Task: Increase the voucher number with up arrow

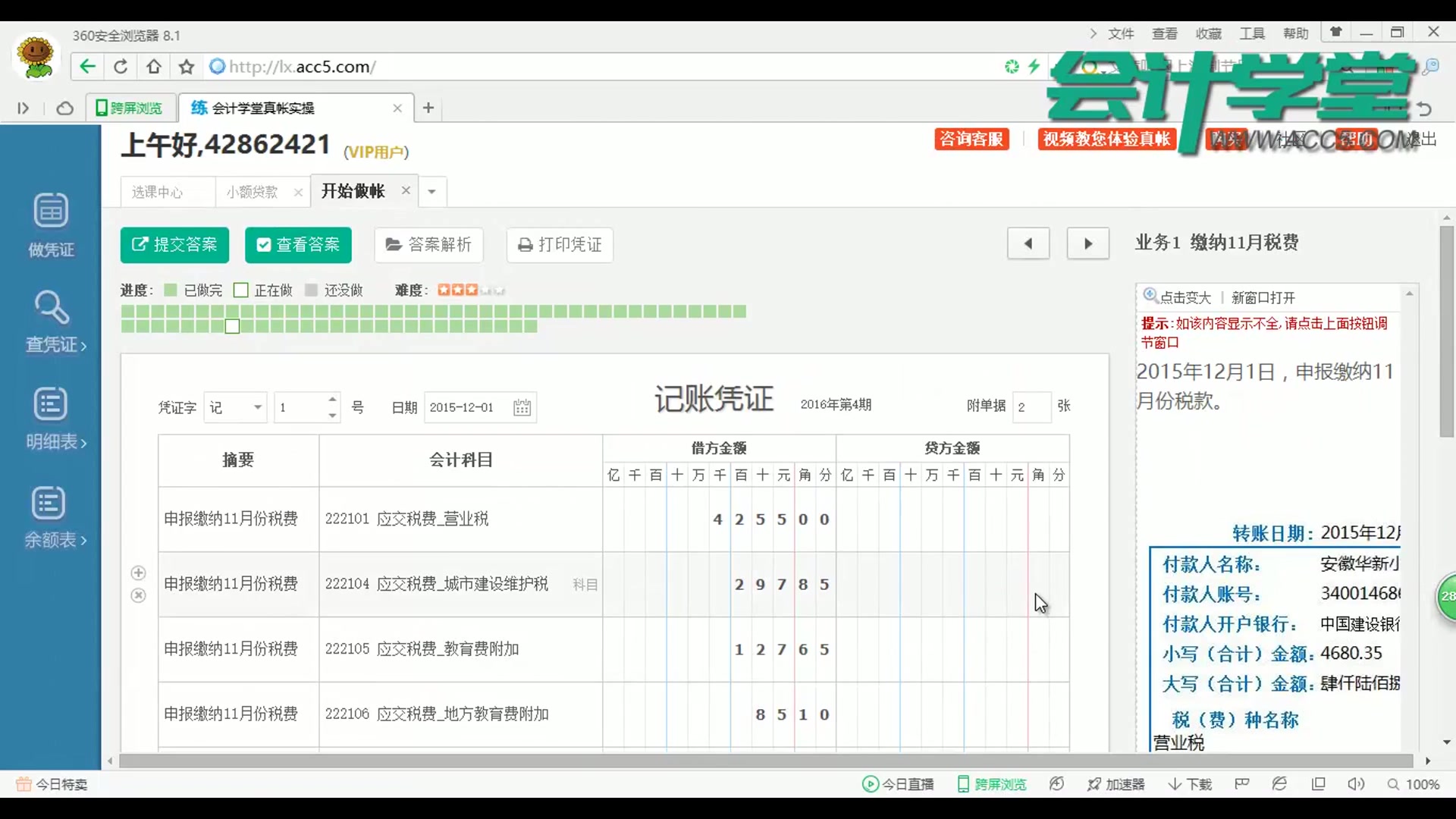Action: (332, 399)
